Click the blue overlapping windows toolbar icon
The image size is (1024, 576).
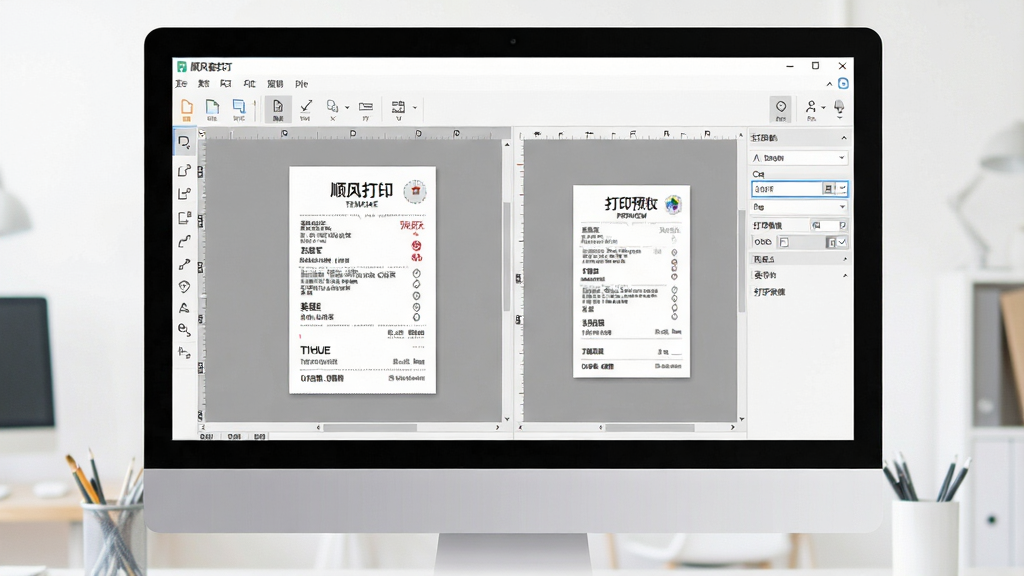[x=239, y=106]
